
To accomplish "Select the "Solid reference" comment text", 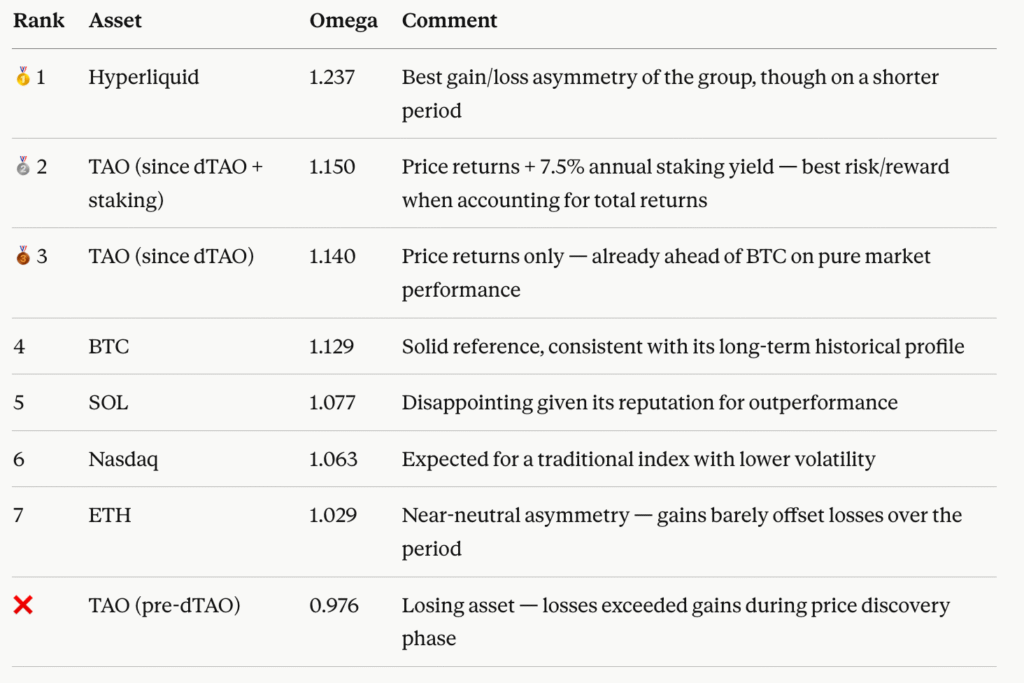I will coord(683,347).
